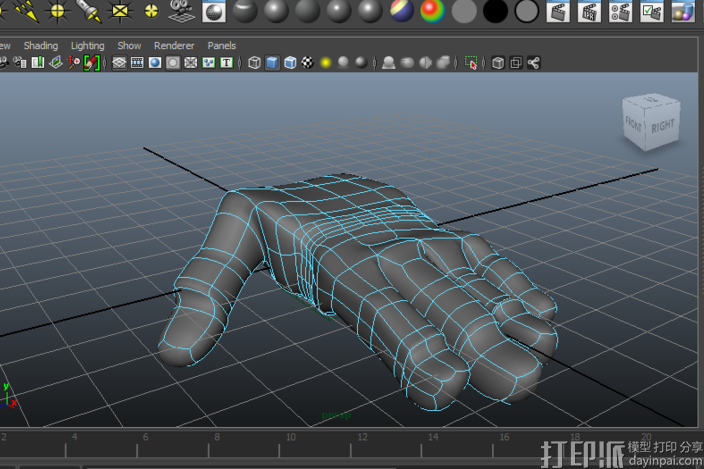Click the persp camera label in viewport
The width and height of the screenshot is (704, 469).
pyautogui.click(x=336, y=416)
